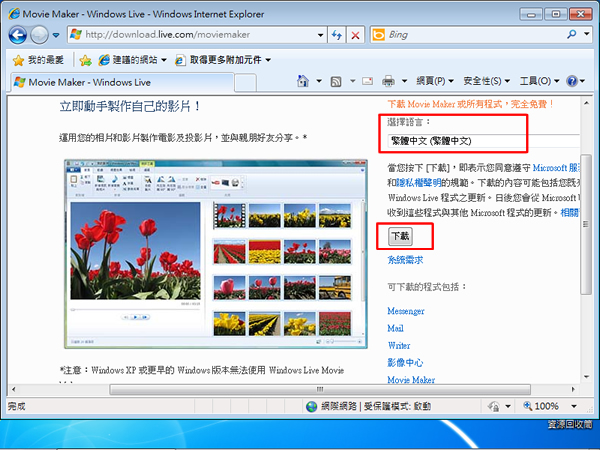Click the Refresh page icon
The height and width of the screenshot is (450, 600).
click(337, 35)
